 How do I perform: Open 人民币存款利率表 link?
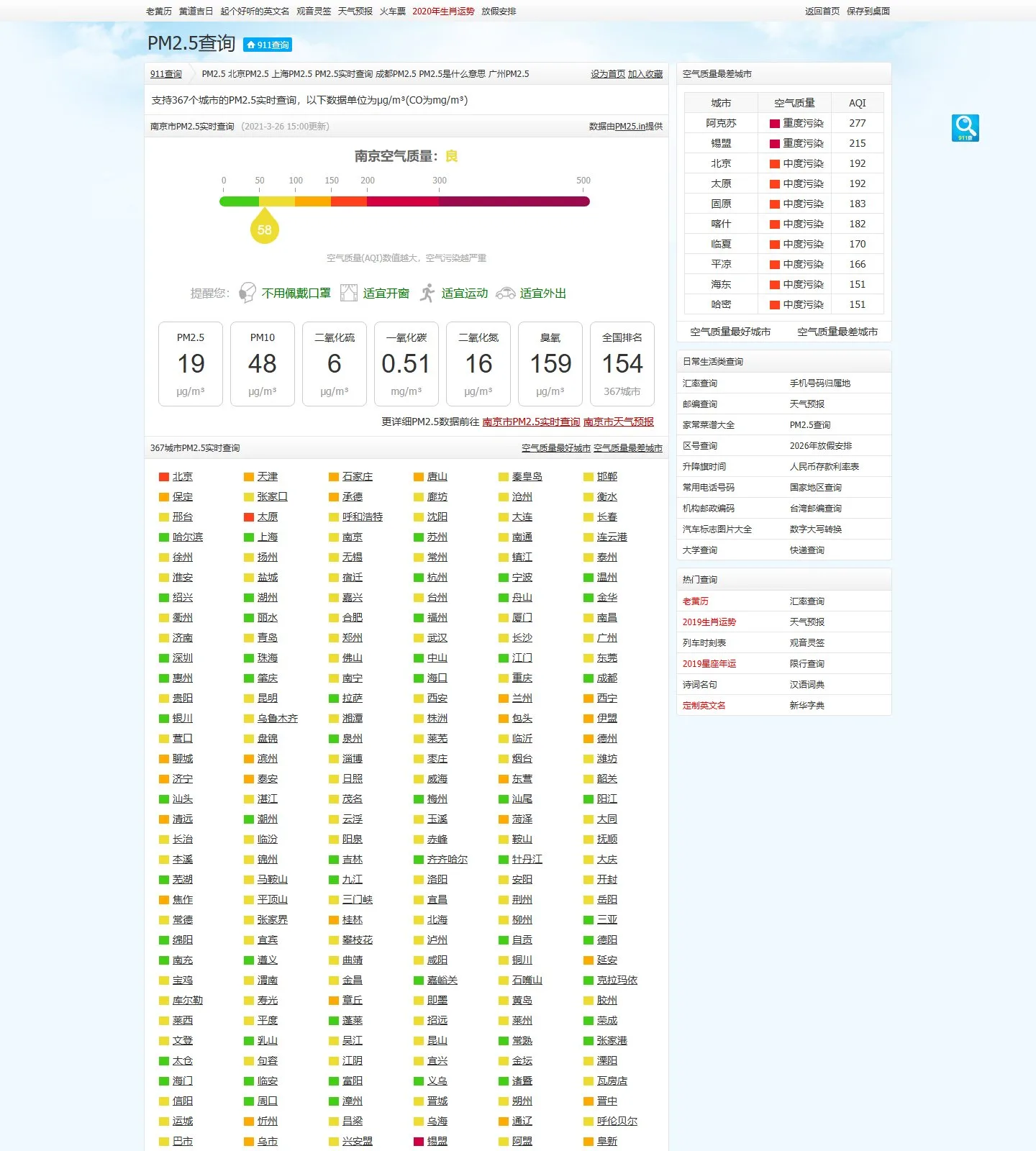(824, 467)
